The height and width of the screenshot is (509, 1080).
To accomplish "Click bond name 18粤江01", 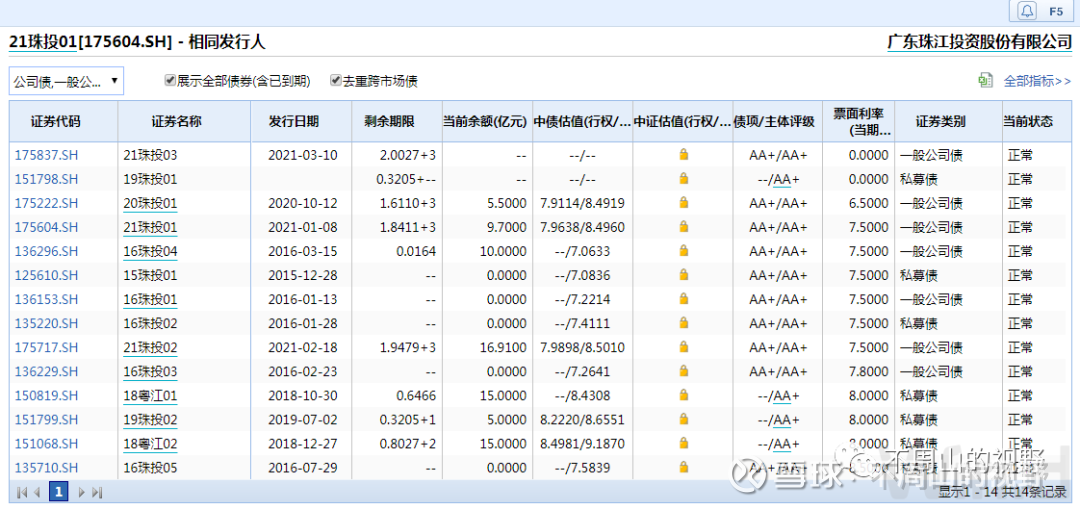I will click(150, 395).
